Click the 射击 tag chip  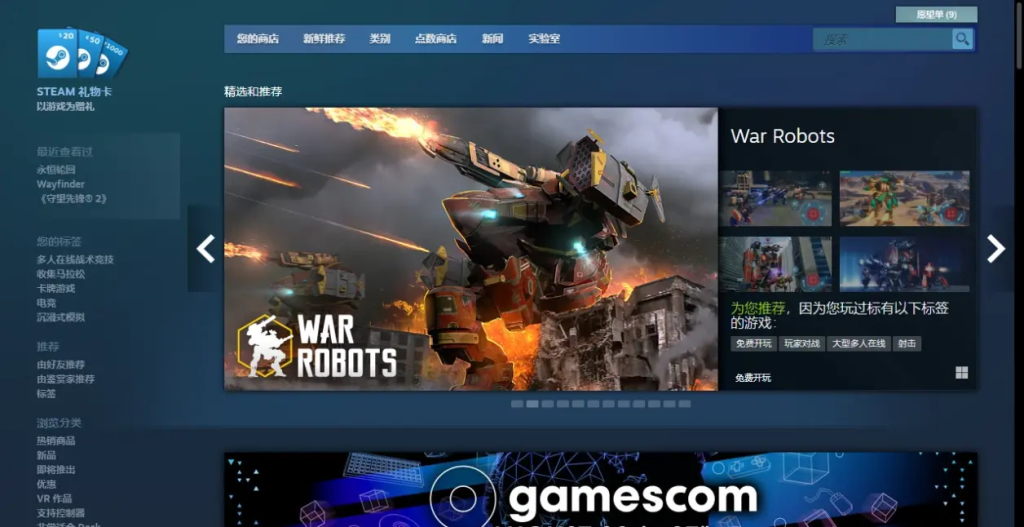coord(906,343)
